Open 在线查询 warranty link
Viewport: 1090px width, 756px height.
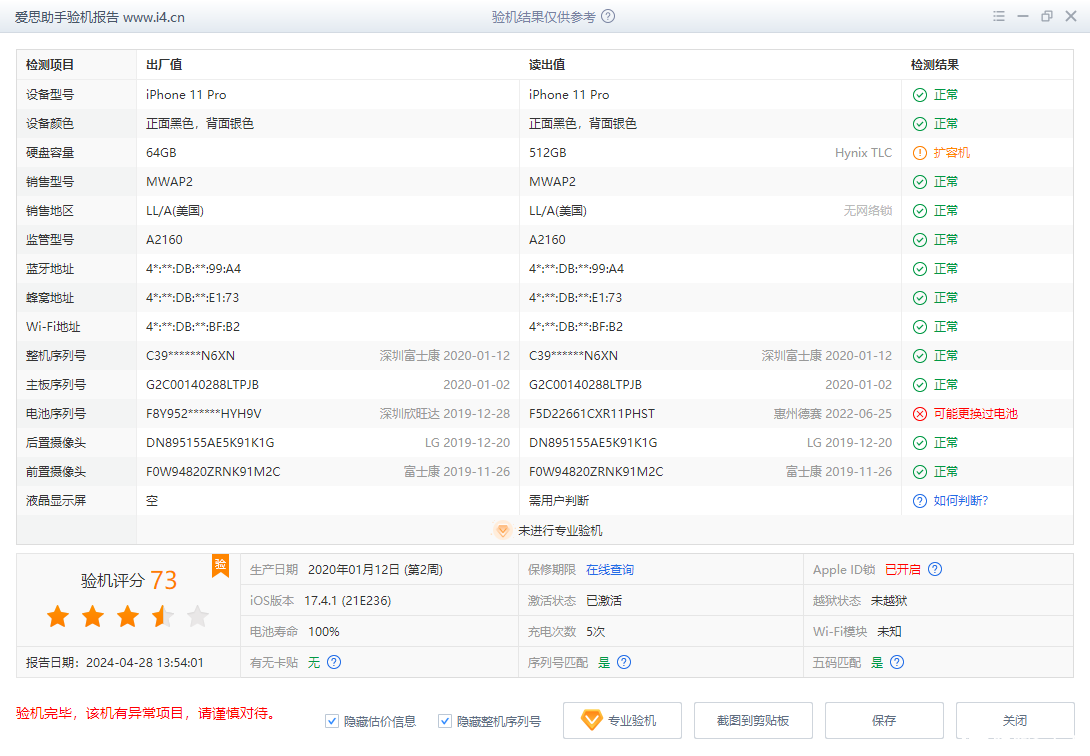pos(610,570)
